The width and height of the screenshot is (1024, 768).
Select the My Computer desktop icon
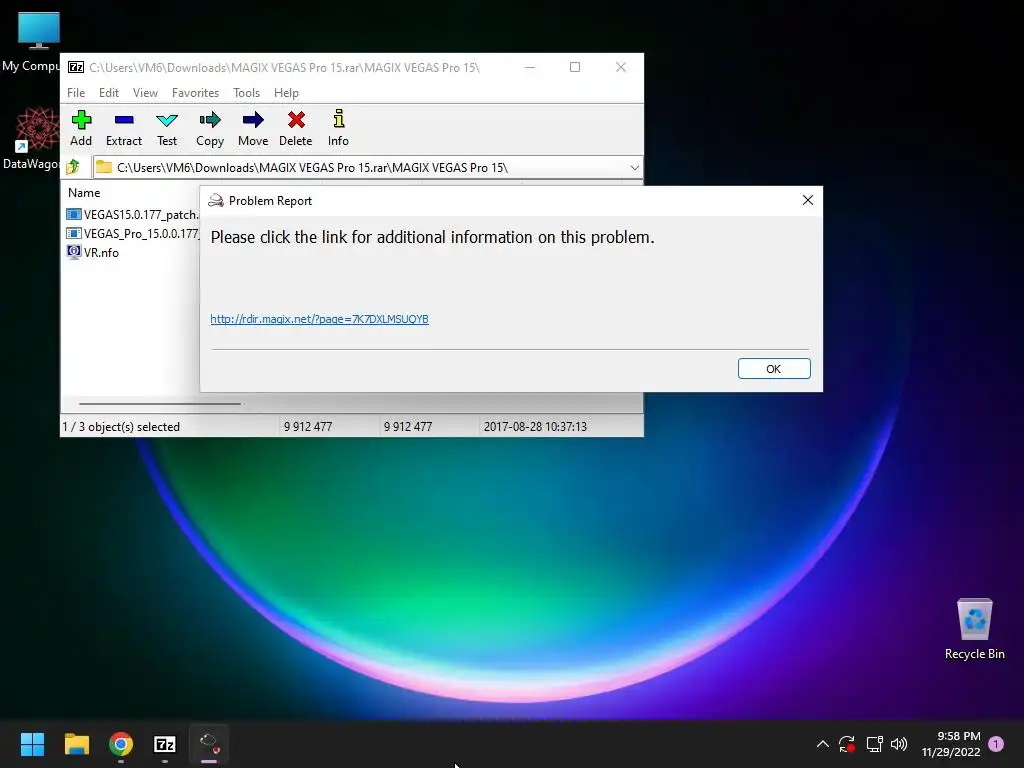coord(31,42)
